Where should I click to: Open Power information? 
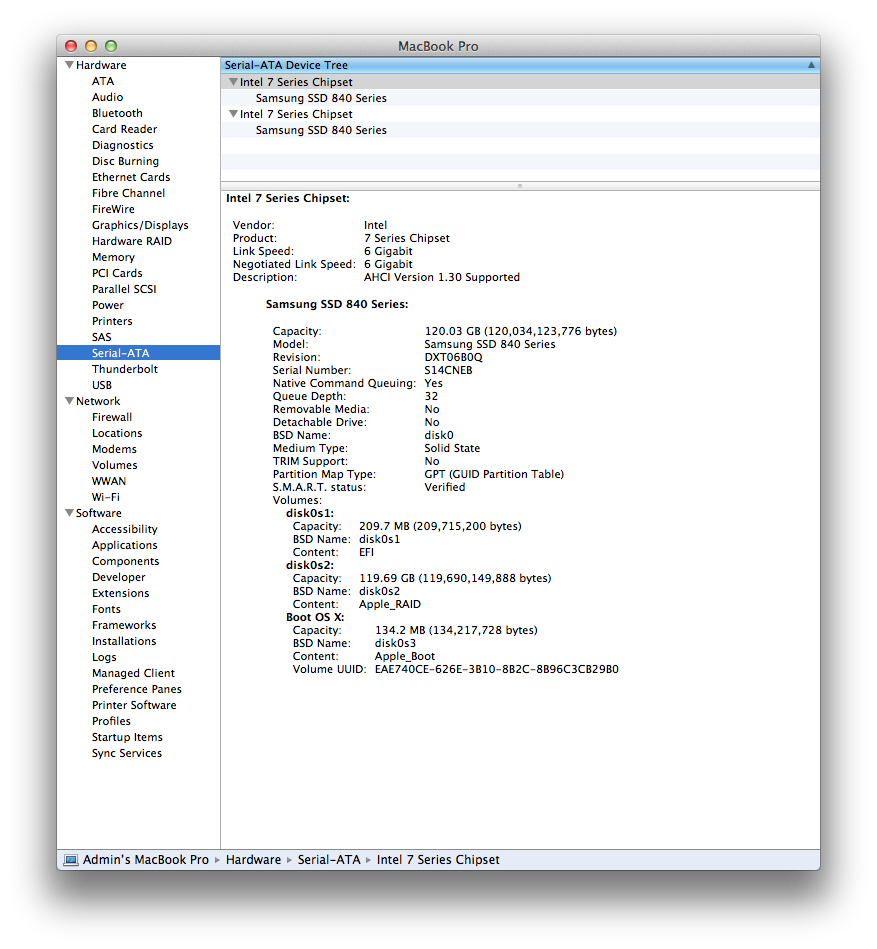[108, 305]
